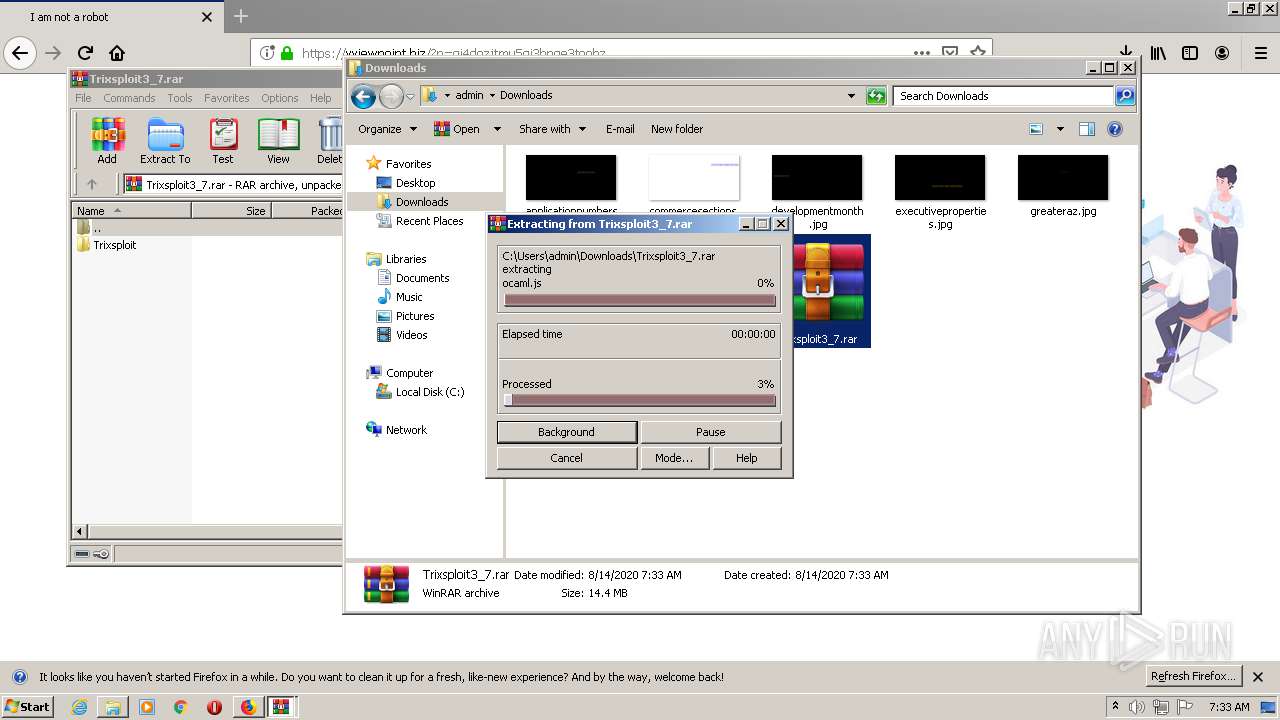Screen dimensions: 1280x720
Task: Open Windows Start menu
Action: 27,706
